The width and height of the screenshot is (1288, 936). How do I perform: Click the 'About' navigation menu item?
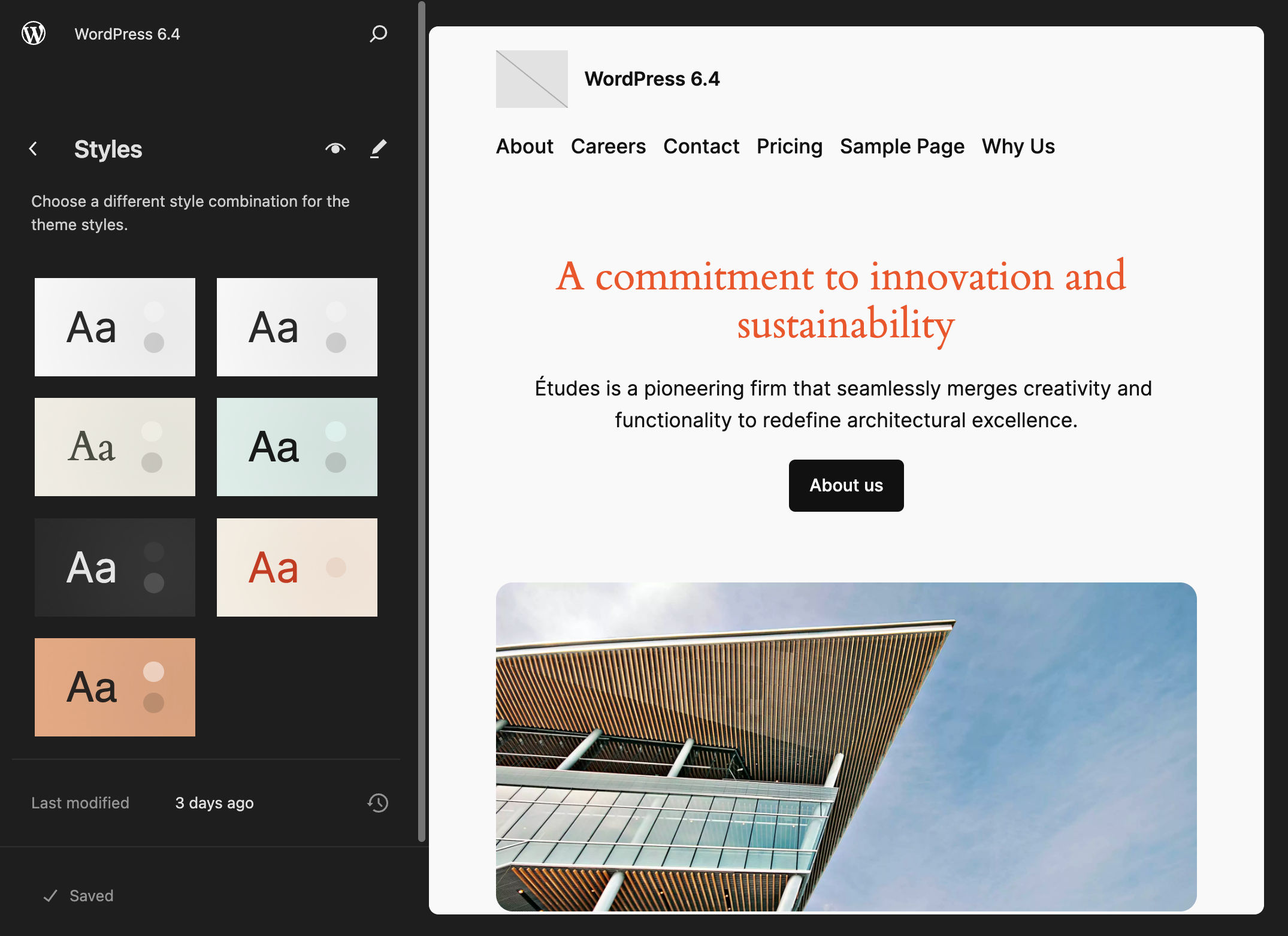click(x=524, y=147)
